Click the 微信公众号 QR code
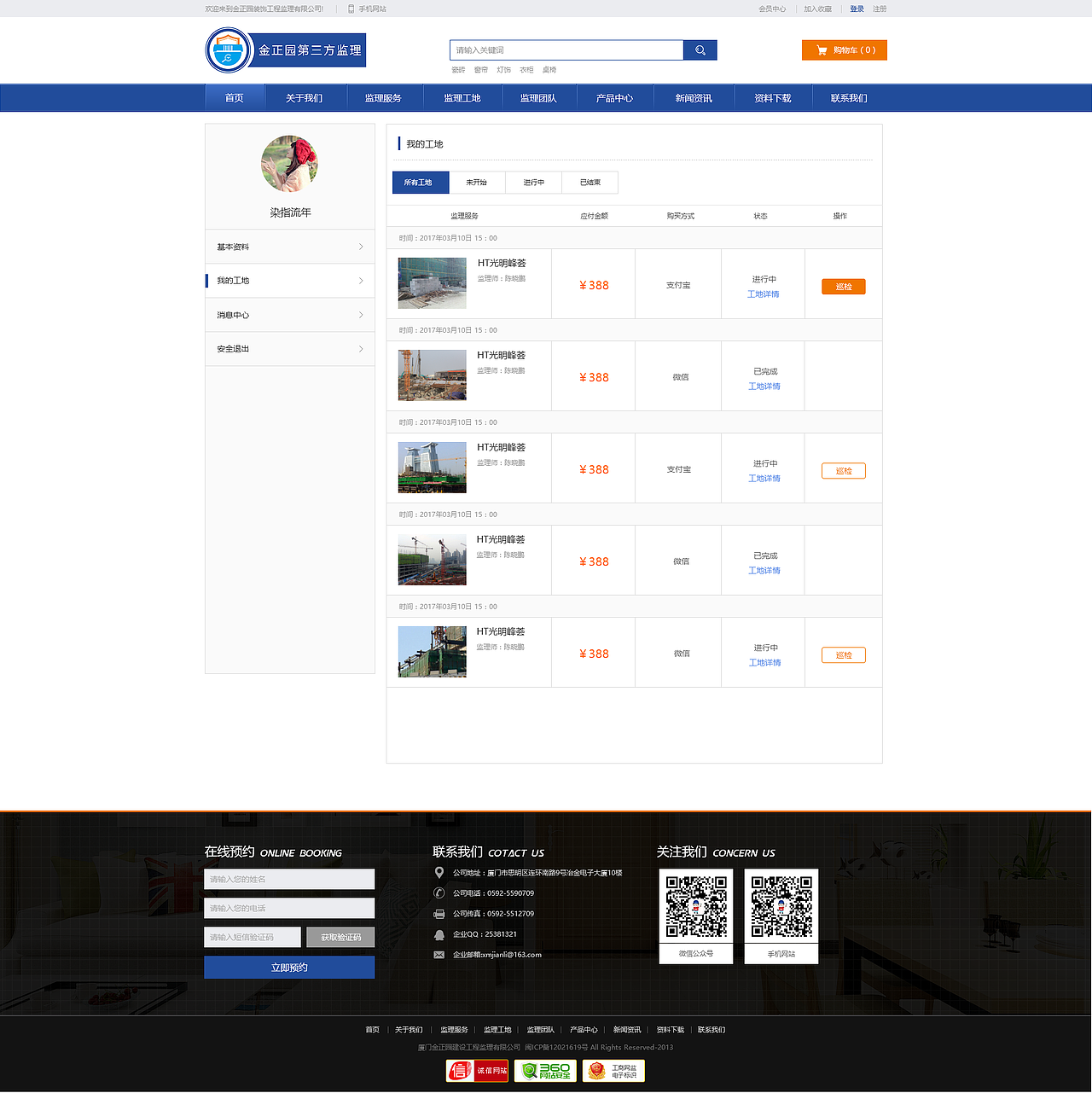Viewport: 1092px width, 1093px height. (696, 906)
